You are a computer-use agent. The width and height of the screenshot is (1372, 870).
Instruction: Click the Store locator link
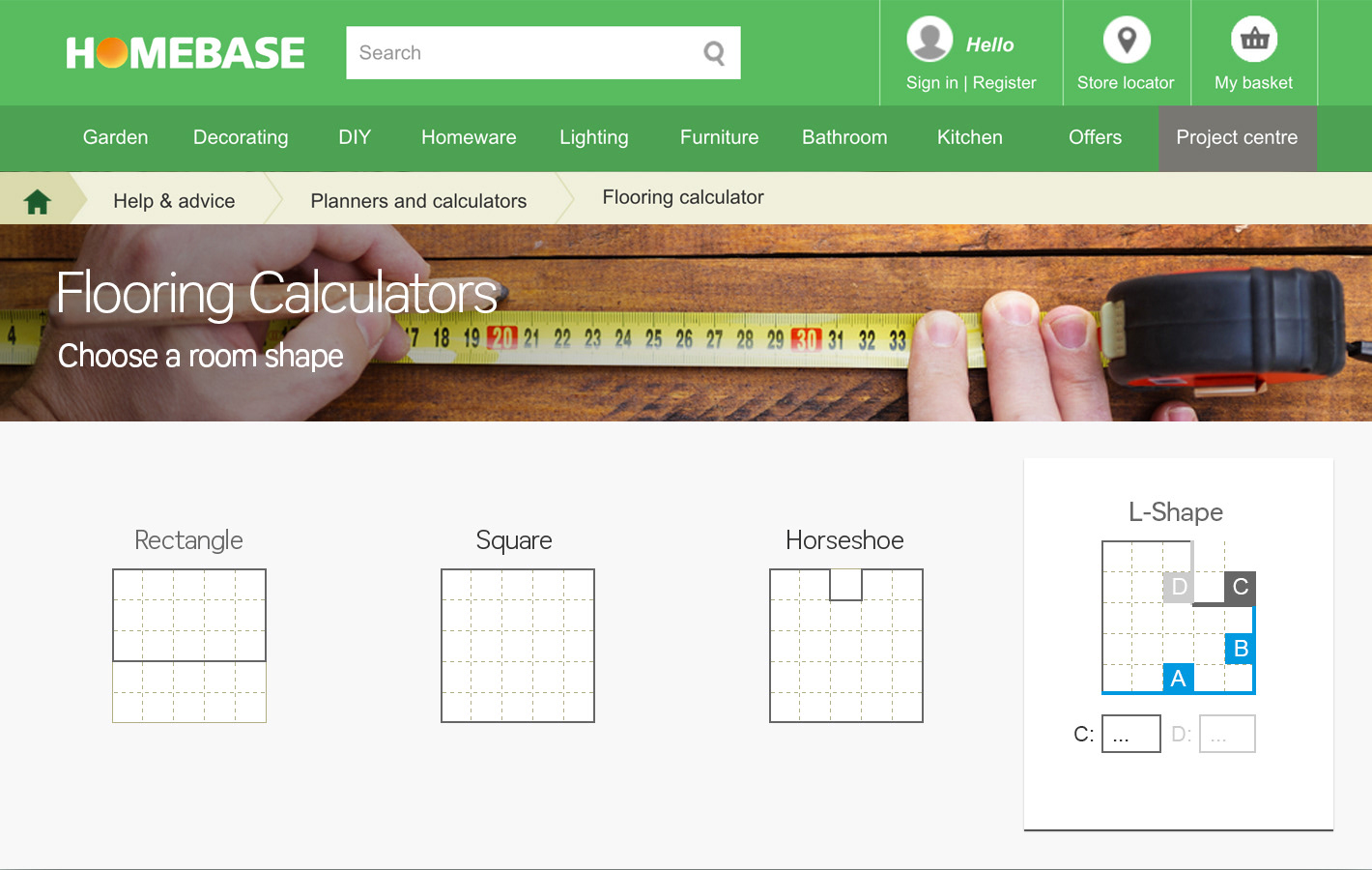coord(1126,83)
